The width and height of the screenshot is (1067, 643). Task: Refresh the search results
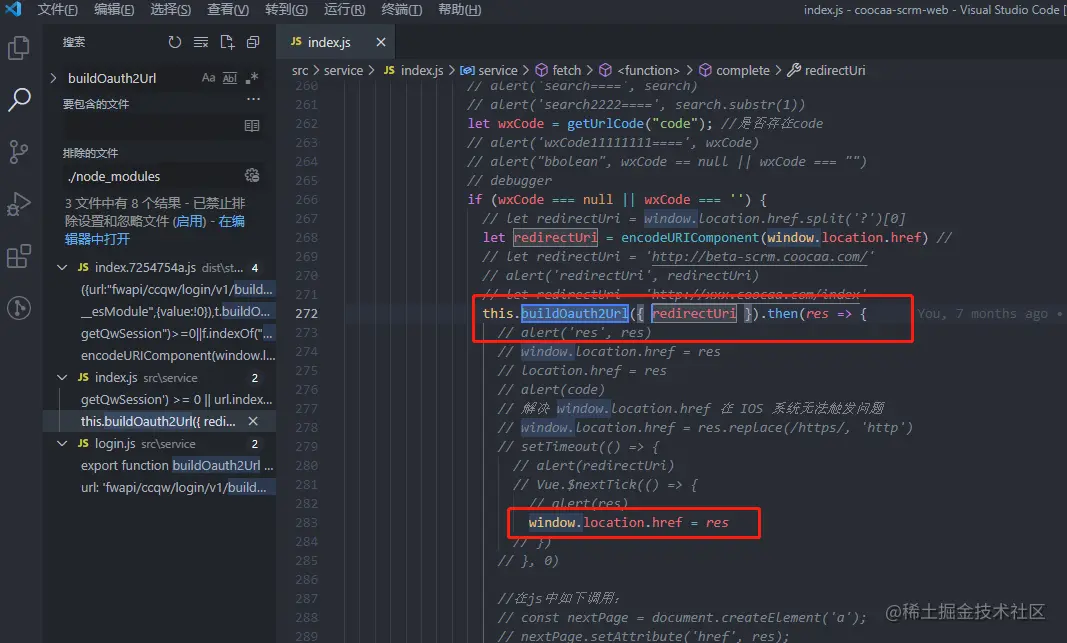pyautogui.click(x=175, y=42)
